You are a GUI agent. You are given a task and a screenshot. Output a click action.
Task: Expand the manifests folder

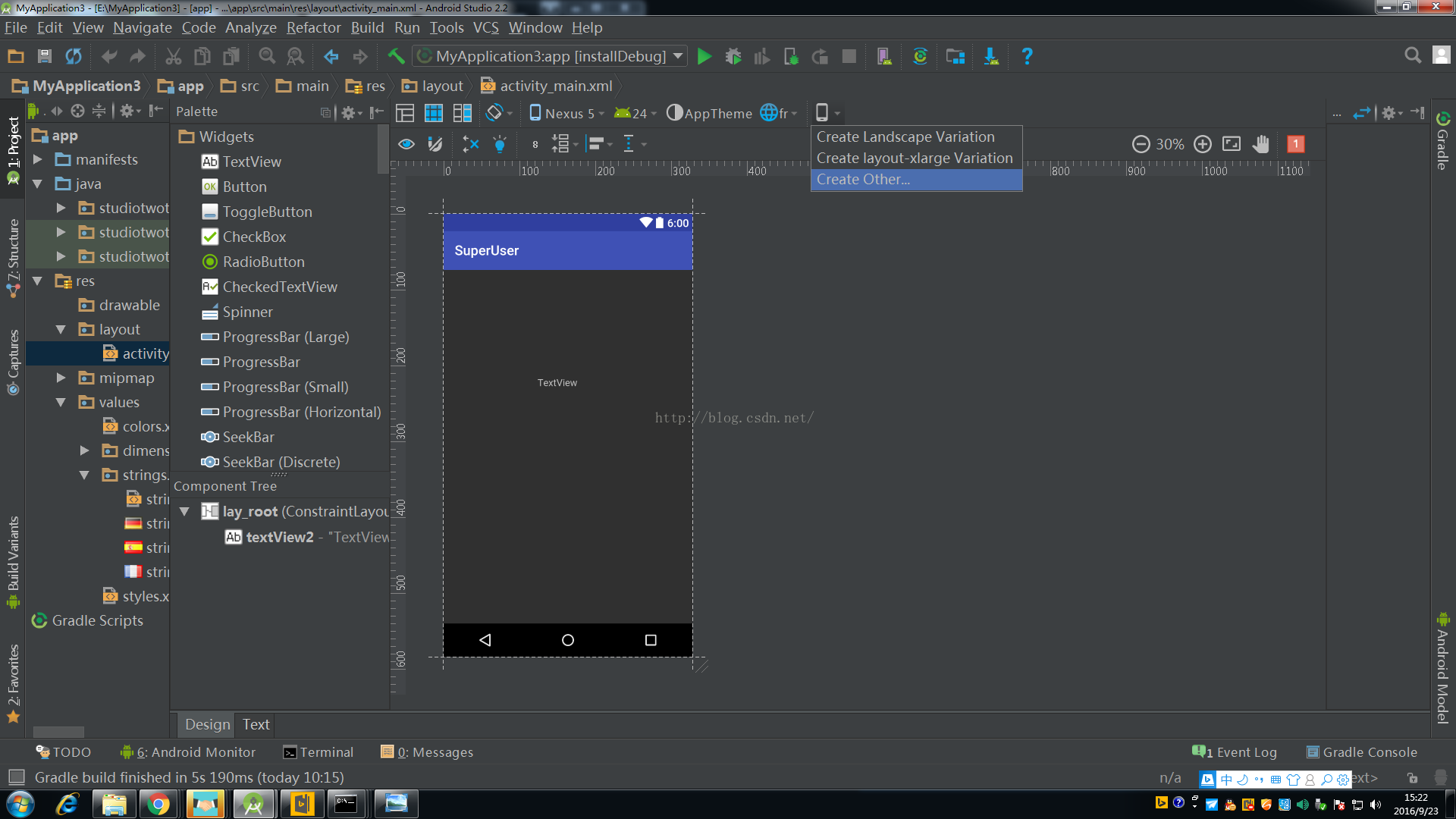(x=38, y=159)
